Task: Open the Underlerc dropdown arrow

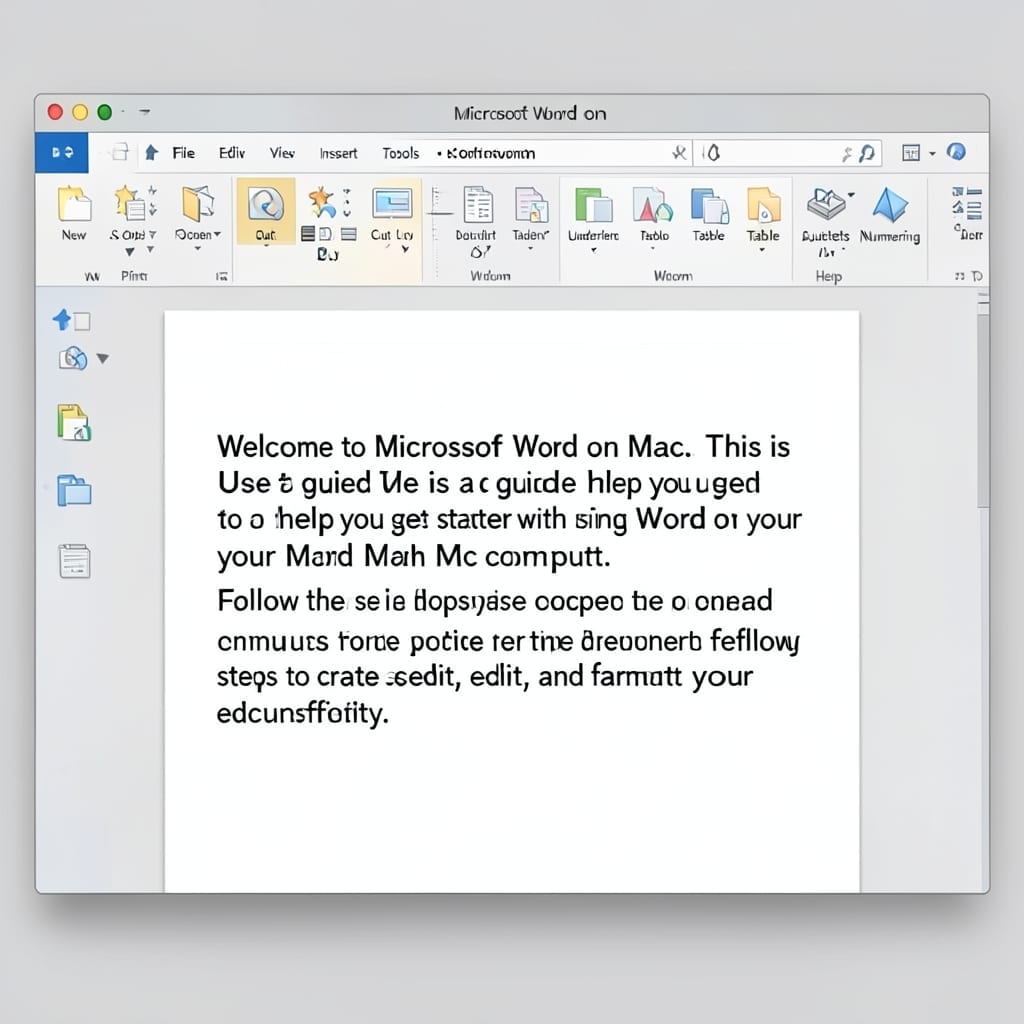Action: tap(594, 250)
